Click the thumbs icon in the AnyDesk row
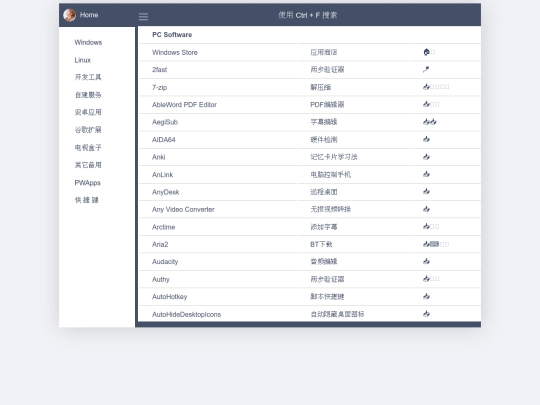The width and height of the screenshot is (540, 405). pos(426,191)
